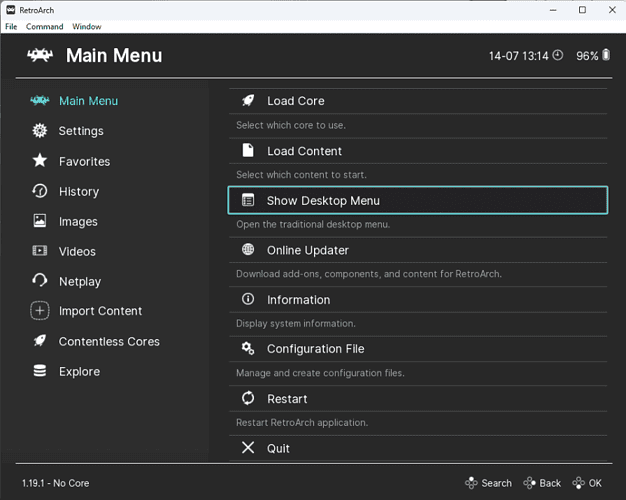This screenshot has width=626, height=500.
Task: Click 'Display system information.' description
Action: (x=295, y=323)
